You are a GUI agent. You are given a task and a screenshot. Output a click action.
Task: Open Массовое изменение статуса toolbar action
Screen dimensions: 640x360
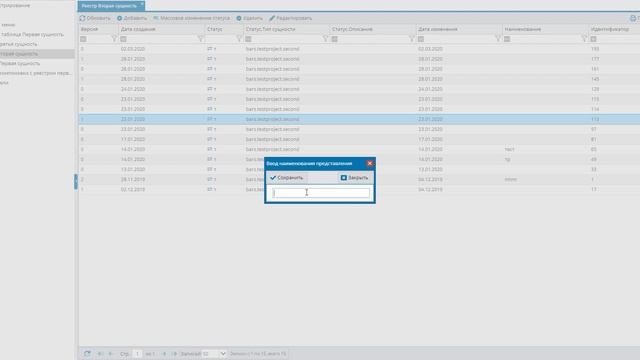pyautogui.click(x=191, y=18)
